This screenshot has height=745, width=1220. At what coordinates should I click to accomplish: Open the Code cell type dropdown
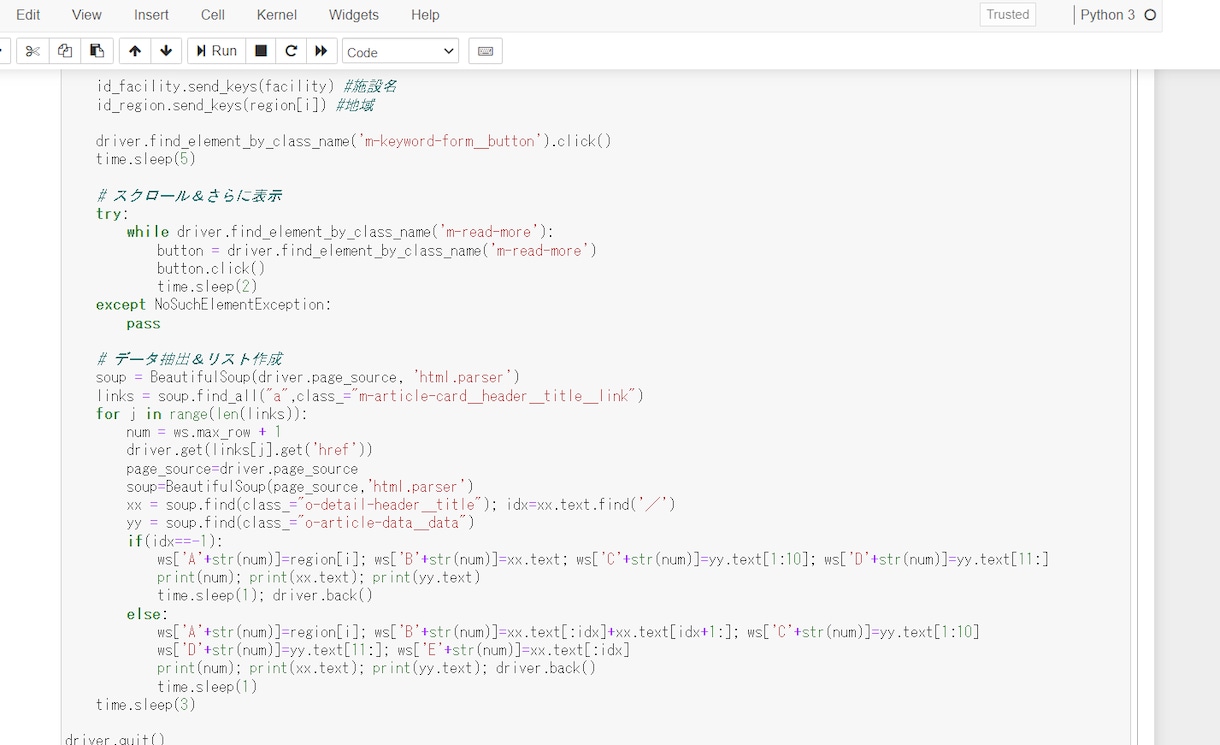tap(400, 51)
